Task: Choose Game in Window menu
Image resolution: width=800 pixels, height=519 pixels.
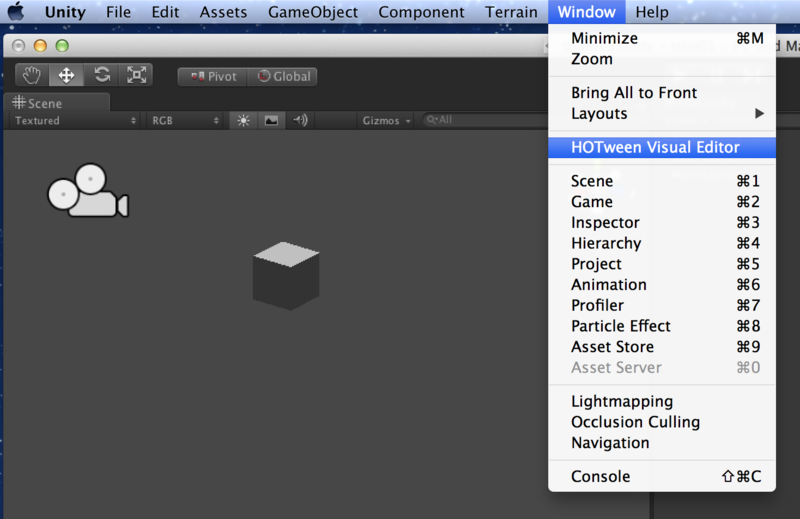Action: [x=662, y=202]
